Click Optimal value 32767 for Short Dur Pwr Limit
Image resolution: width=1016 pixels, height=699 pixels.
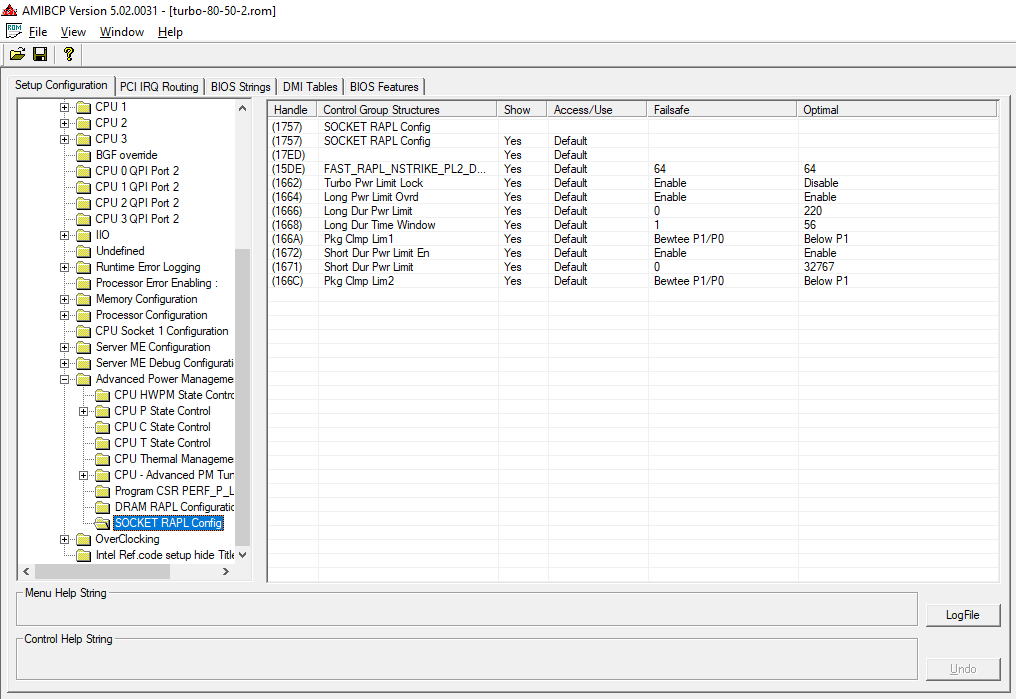tap(819, 267)
